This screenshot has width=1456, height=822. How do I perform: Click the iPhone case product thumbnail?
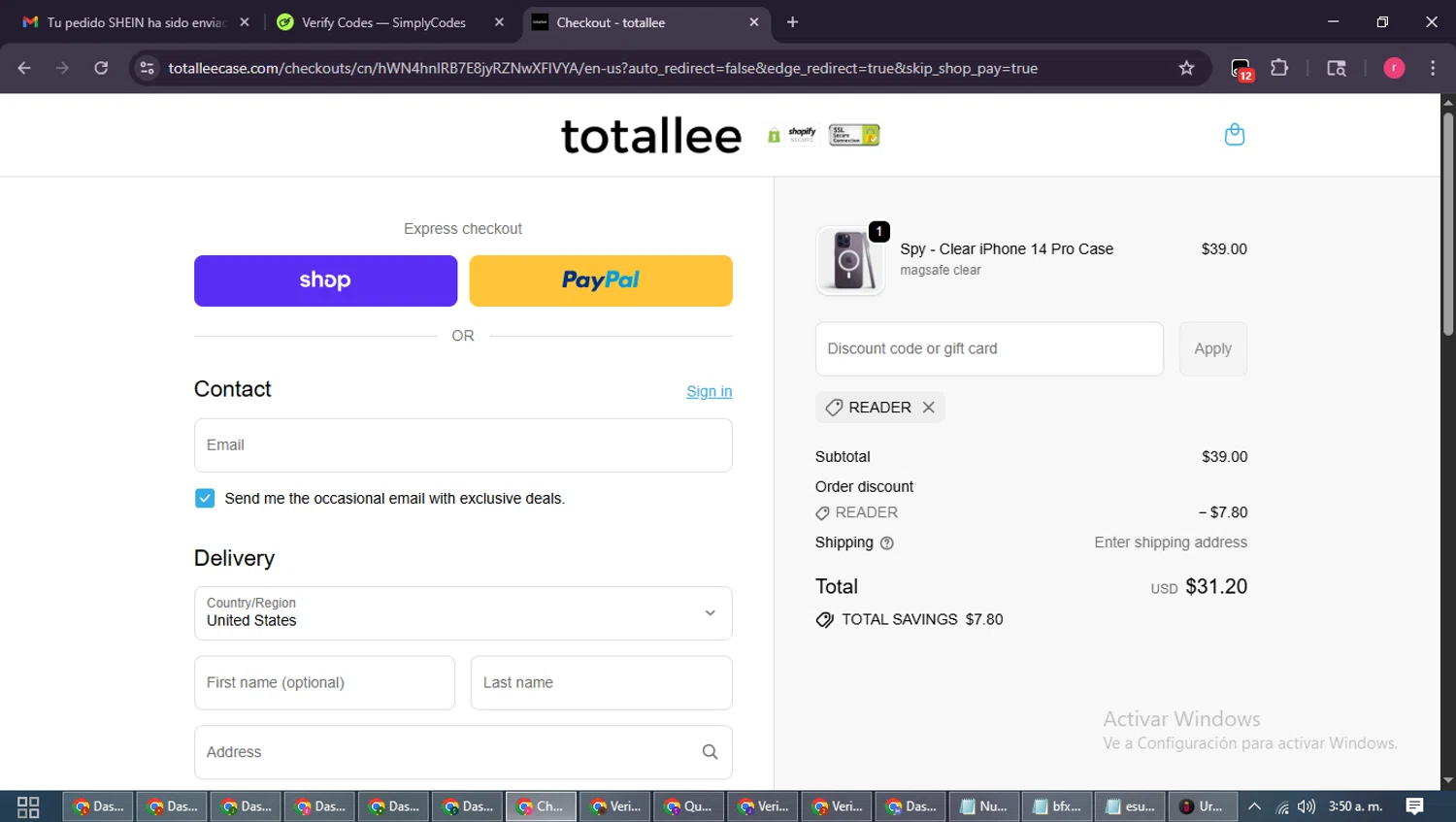pos(850,260)
